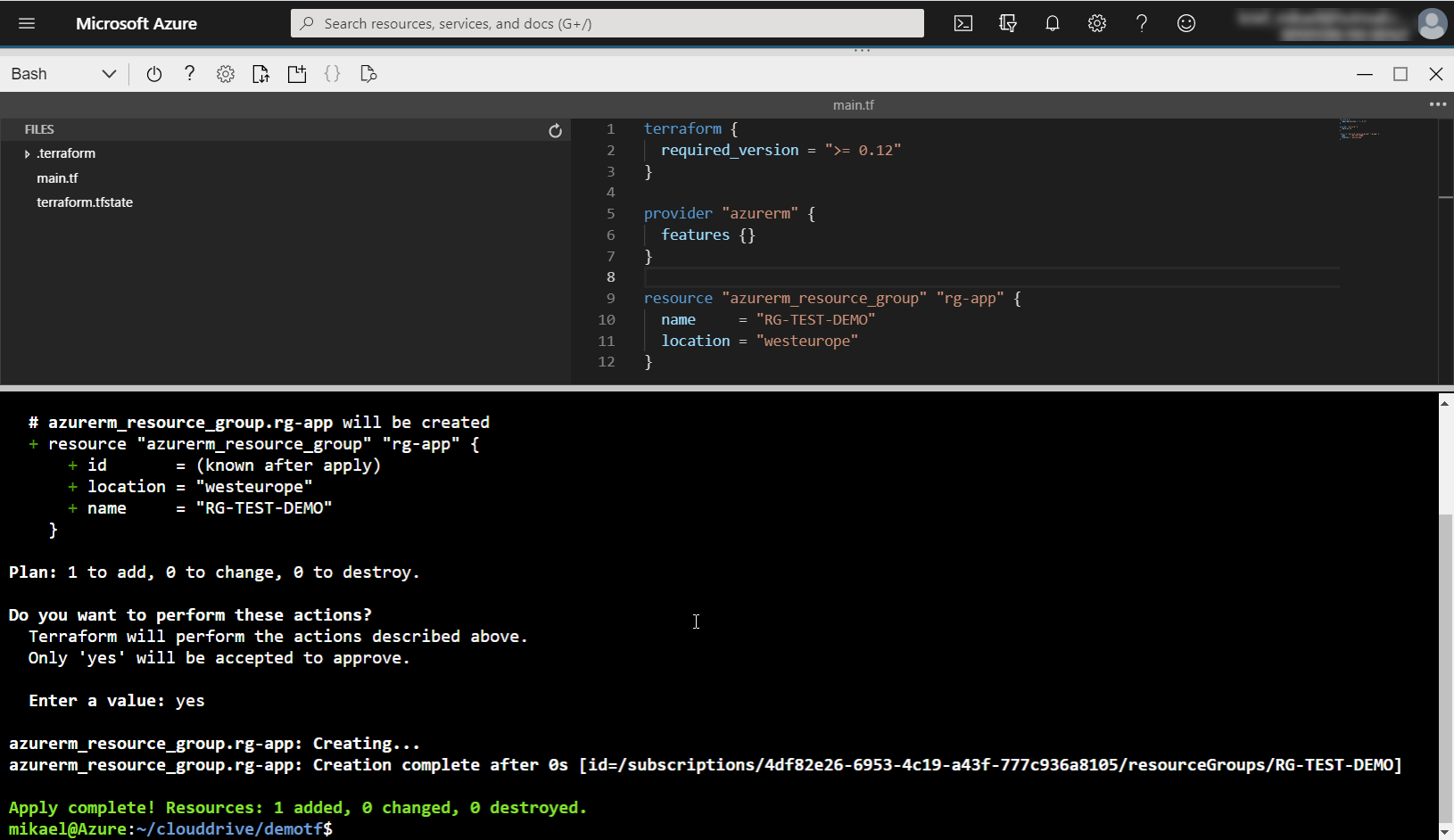This screenshot has height=840, width=1454.
Task: Click line number 9 in the editor
Action: pyautogui.click(x=611, y=299)
